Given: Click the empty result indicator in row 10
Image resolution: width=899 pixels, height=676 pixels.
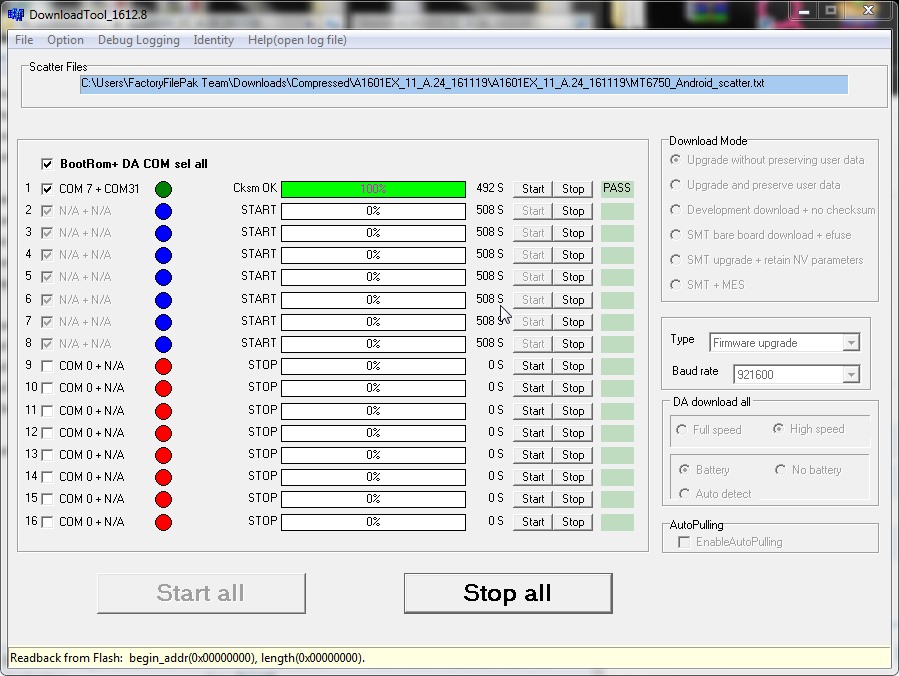Looking at the screenshot, I should 617,388.
